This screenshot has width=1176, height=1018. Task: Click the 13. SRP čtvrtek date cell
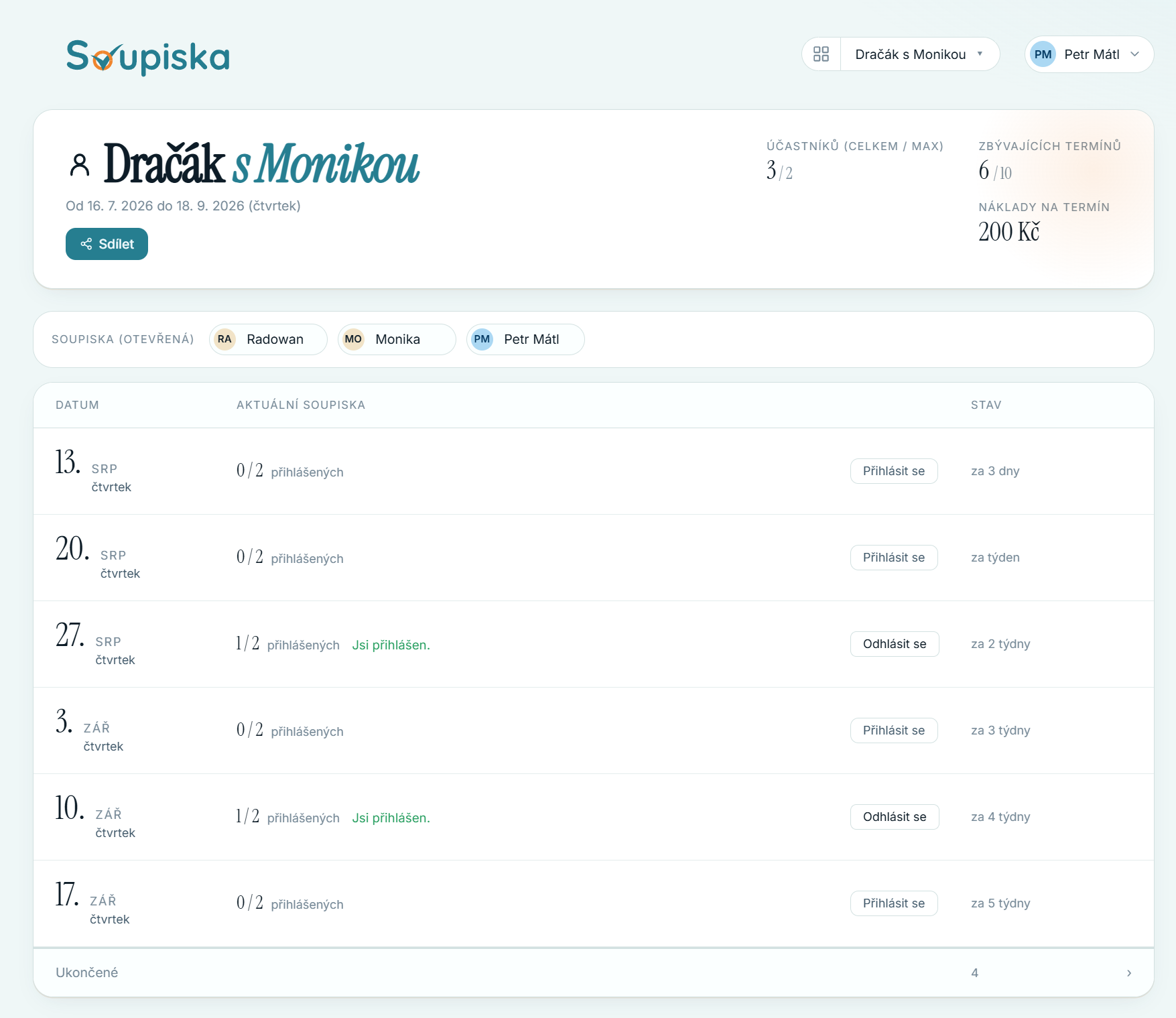(x=93, y=471)
